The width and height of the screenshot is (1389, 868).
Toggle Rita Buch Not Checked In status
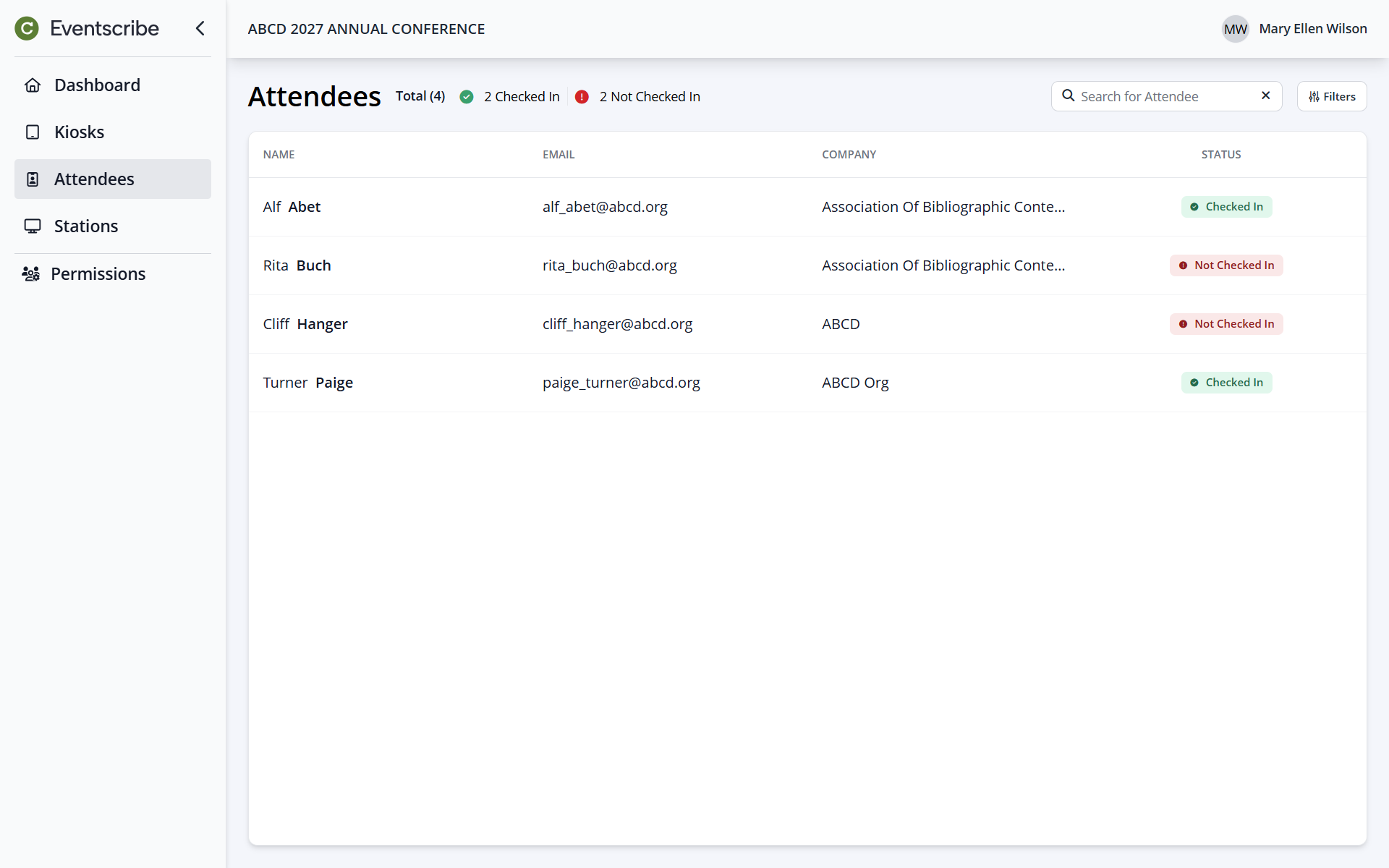pyautogui.click(x=1226, y=265)
